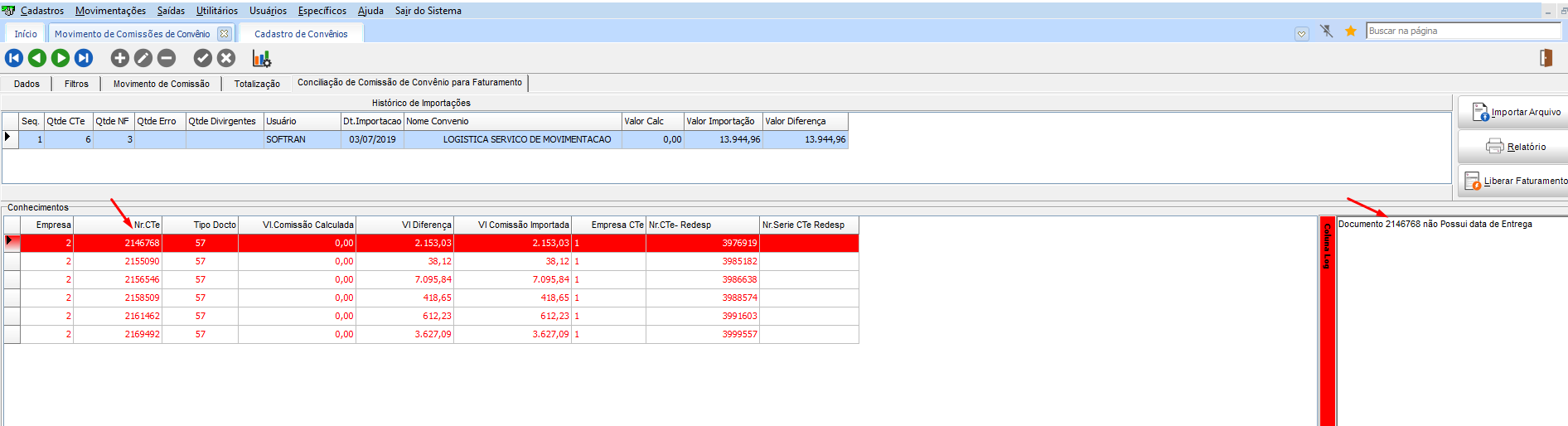The image size is (1568, 426).
Task: Click the favorites star icon
Action: (x=1351, y=31)
